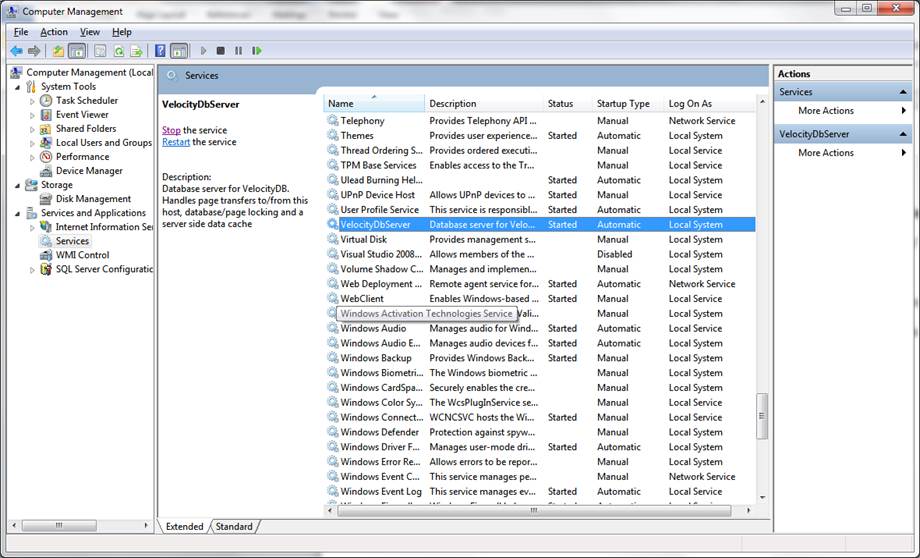Click the console tree horizontal scrollbar thumb
The width and height of the screenshot is (920, 558).
pos(59,525)
